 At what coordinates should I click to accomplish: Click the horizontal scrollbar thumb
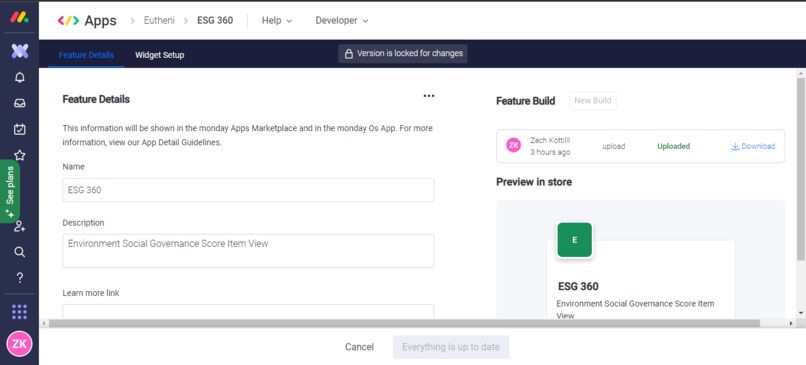(x=404, y=323)
